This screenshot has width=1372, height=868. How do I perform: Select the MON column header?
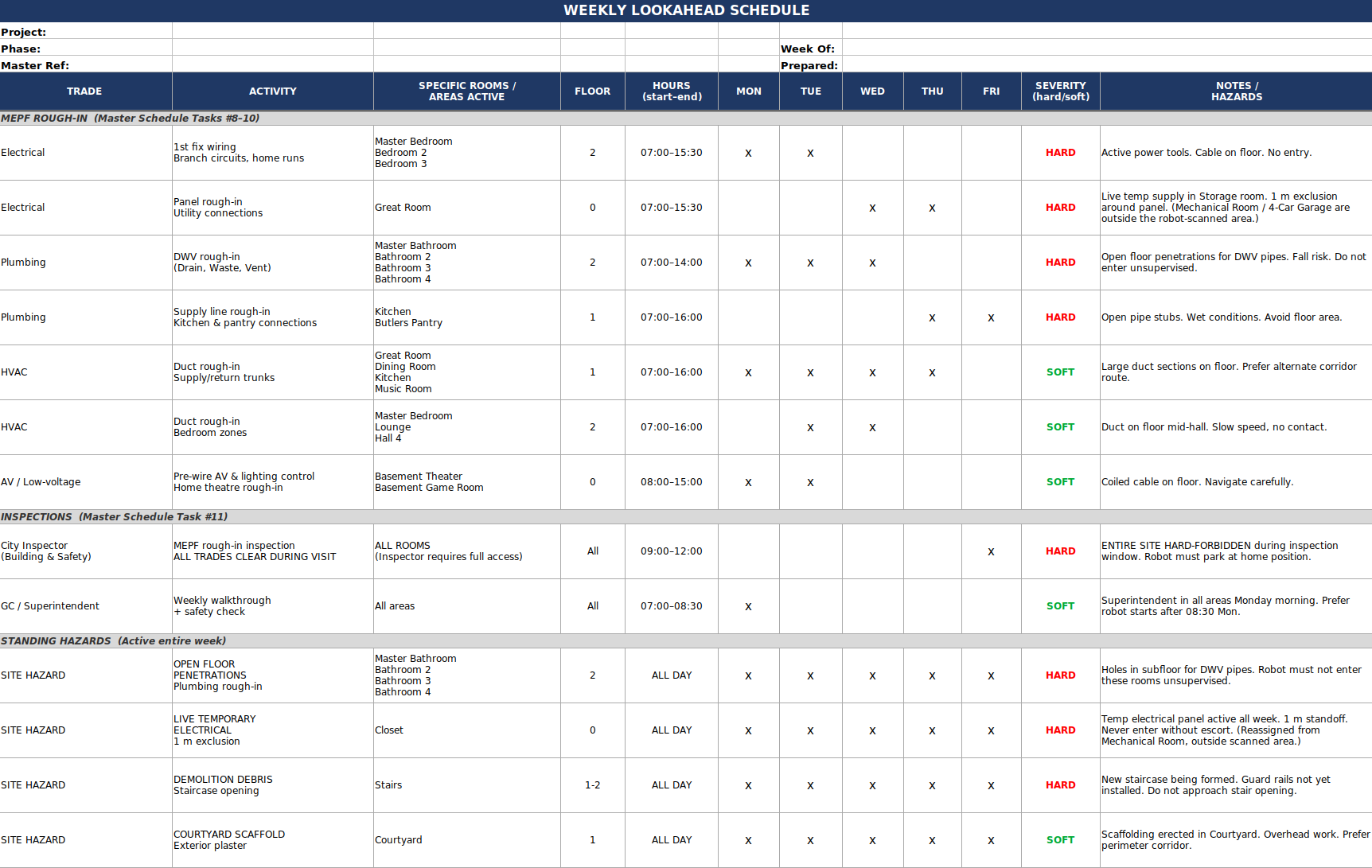749,91
